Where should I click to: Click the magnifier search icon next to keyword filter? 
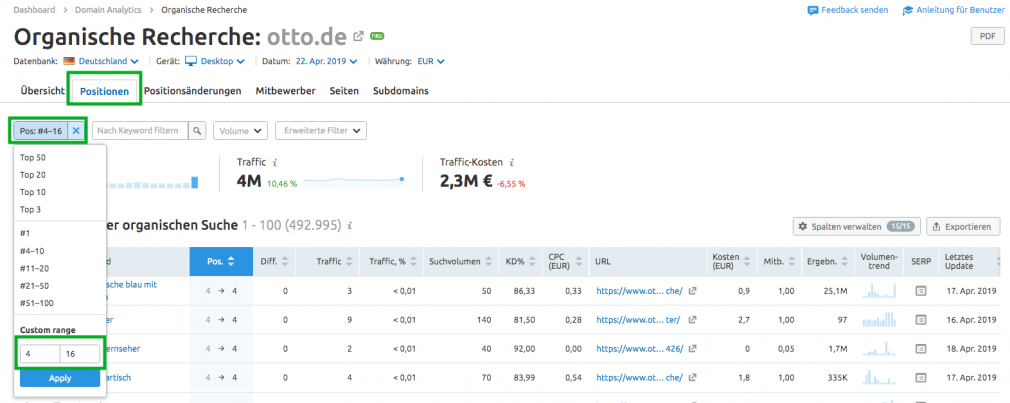tap(197, 131)
